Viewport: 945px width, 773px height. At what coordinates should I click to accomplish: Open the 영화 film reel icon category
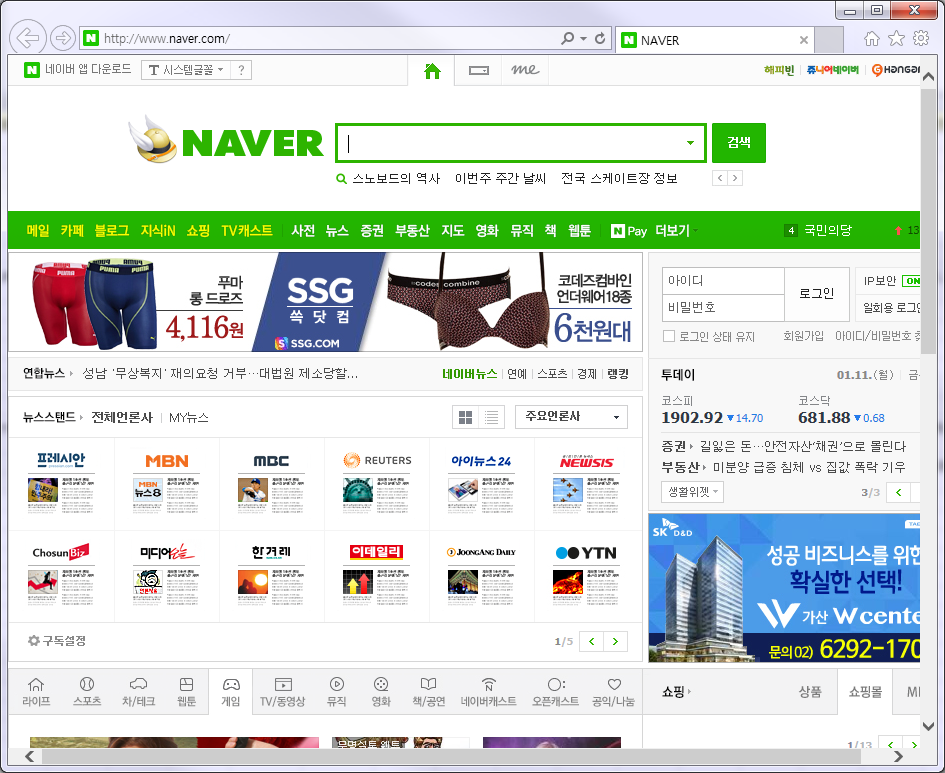click(381, 692)
